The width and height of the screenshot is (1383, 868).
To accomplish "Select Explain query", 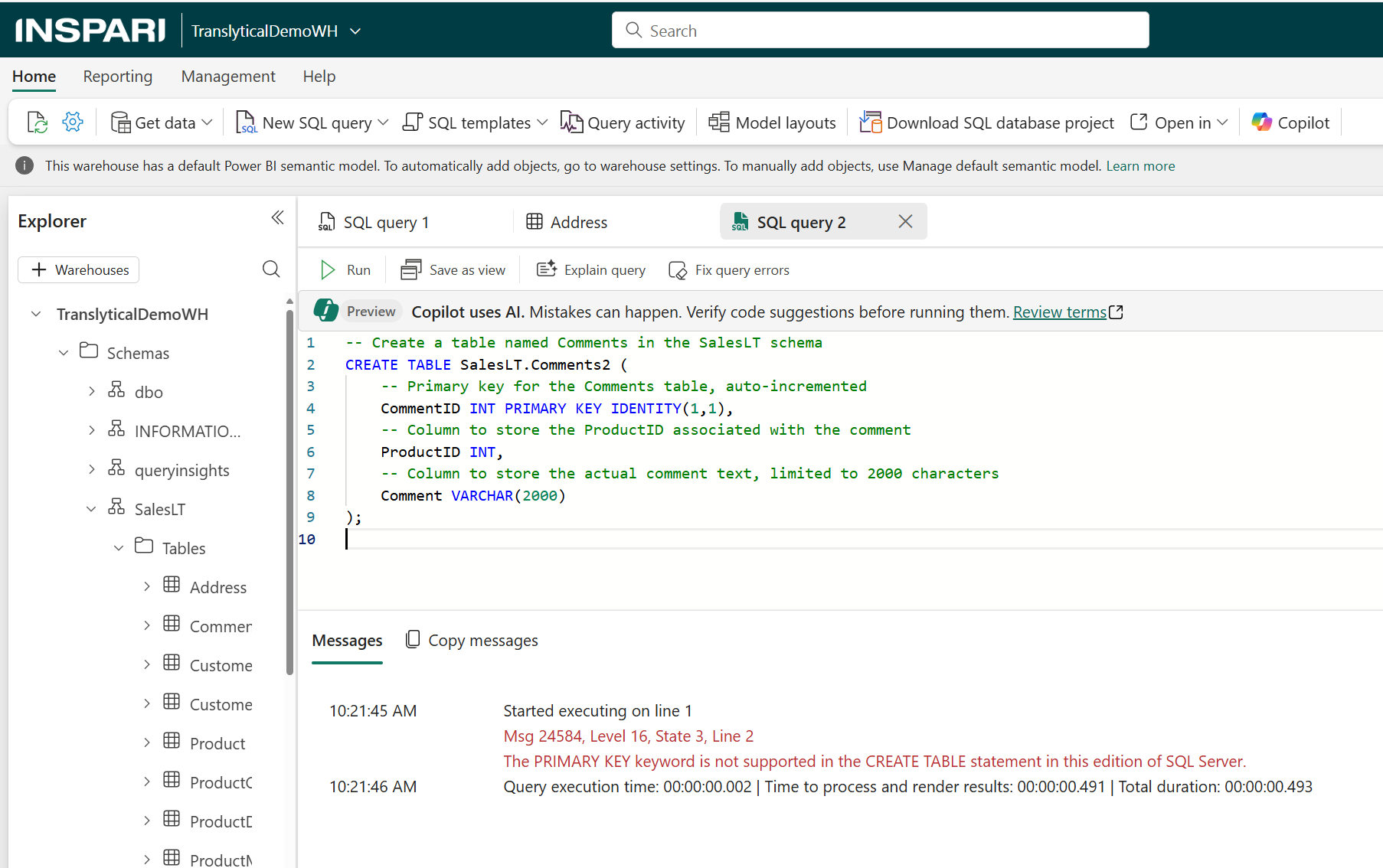I will (590, 269).
